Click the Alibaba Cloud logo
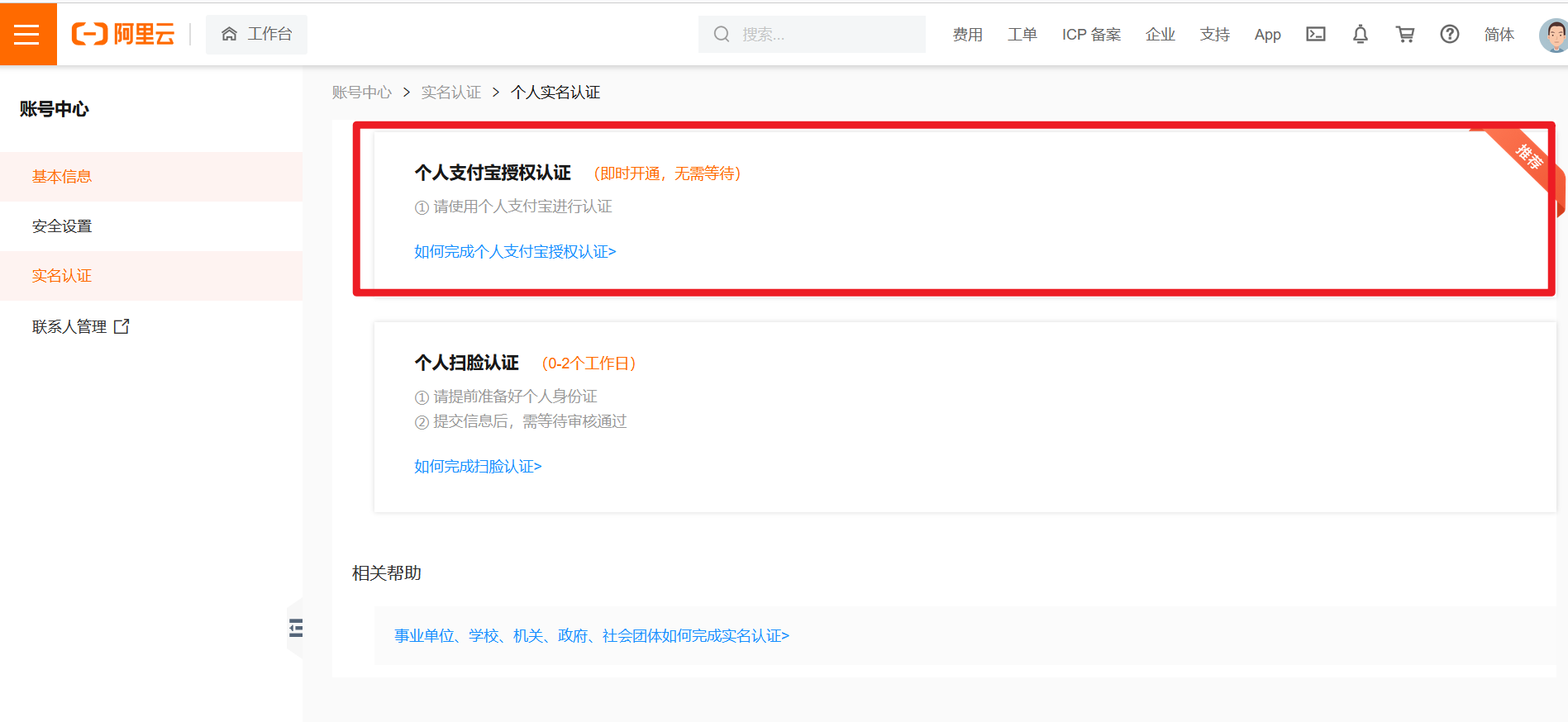The height and width of the screenshot is (722, 1568). click(123, 34)
